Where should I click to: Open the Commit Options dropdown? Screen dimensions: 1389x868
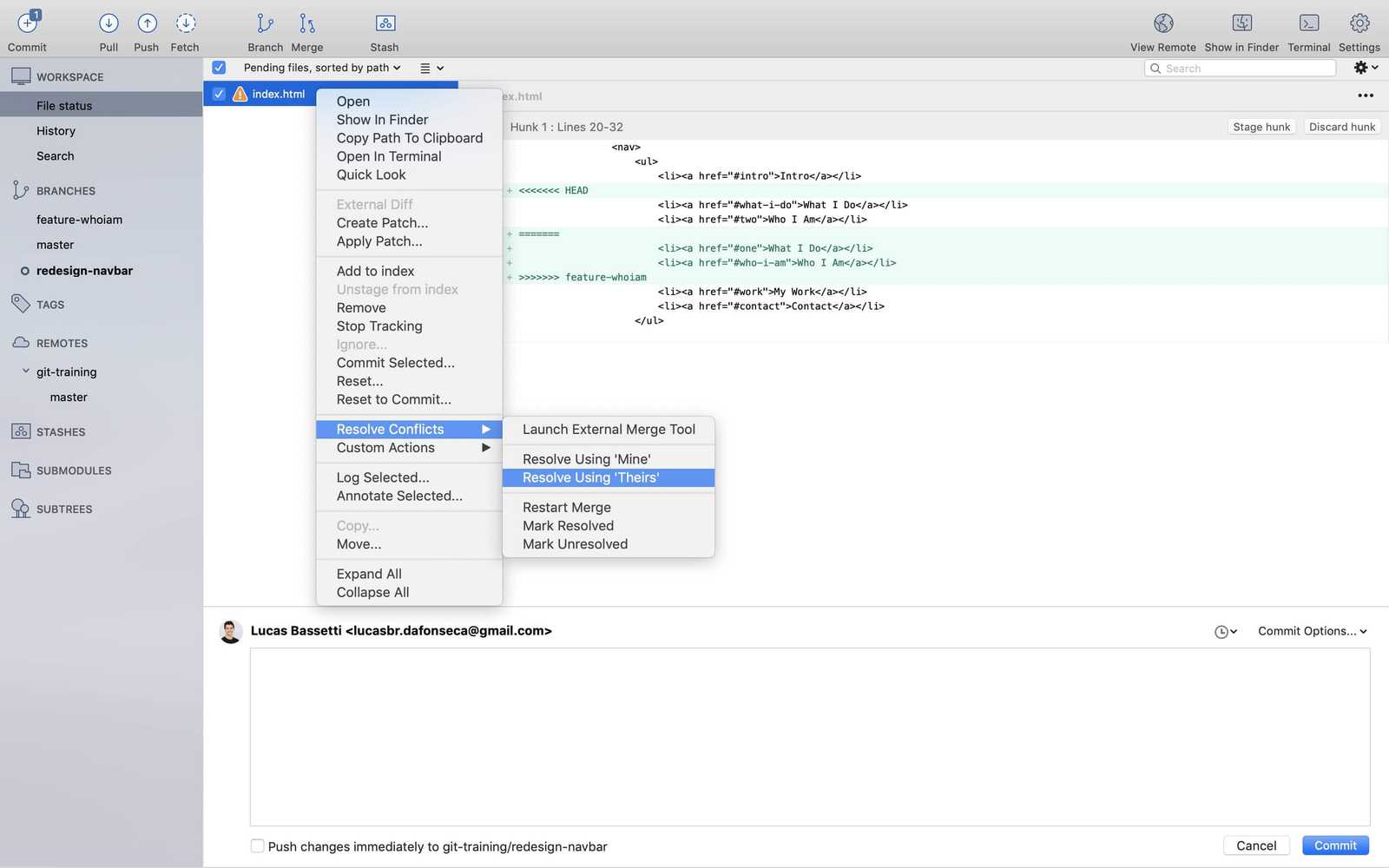click(1311, 631)
